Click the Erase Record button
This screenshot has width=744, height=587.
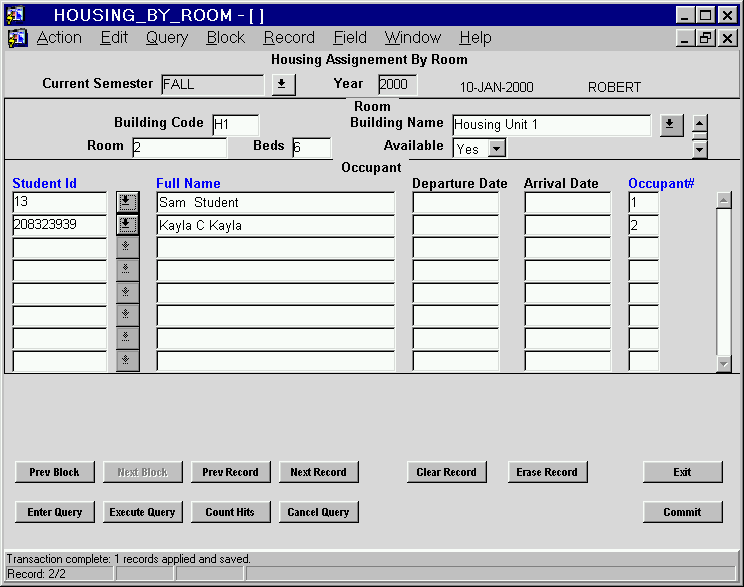pos(548,472)
